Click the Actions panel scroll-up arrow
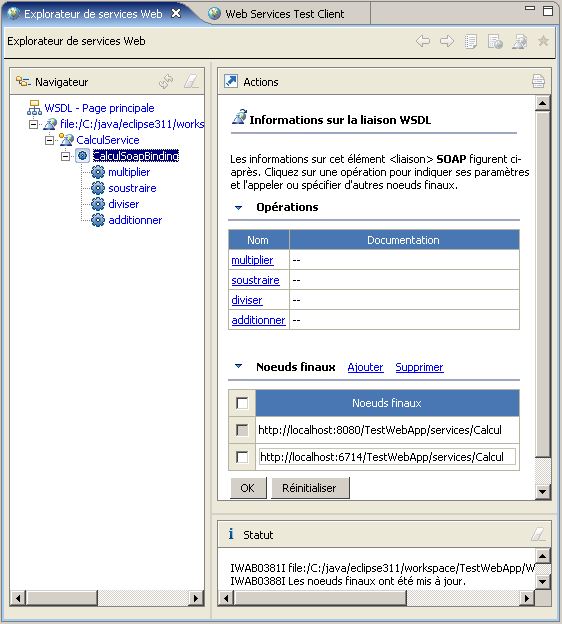Viewport: 562px width, 624px height. pos(543,103)
